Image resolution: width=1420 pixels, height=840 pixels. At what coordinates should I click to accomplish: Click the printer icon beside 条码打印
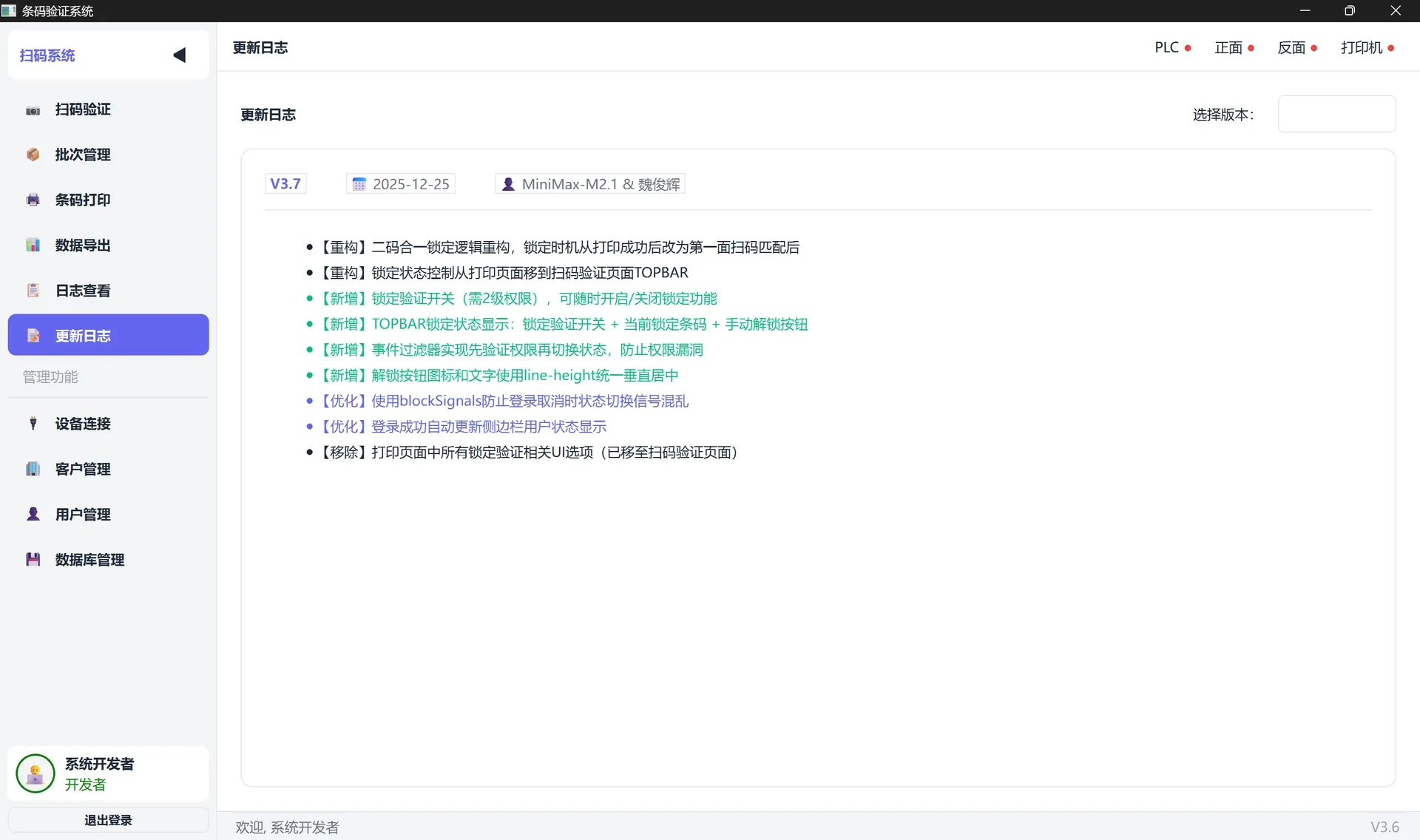pyautogui.click(x=33, y=200)
